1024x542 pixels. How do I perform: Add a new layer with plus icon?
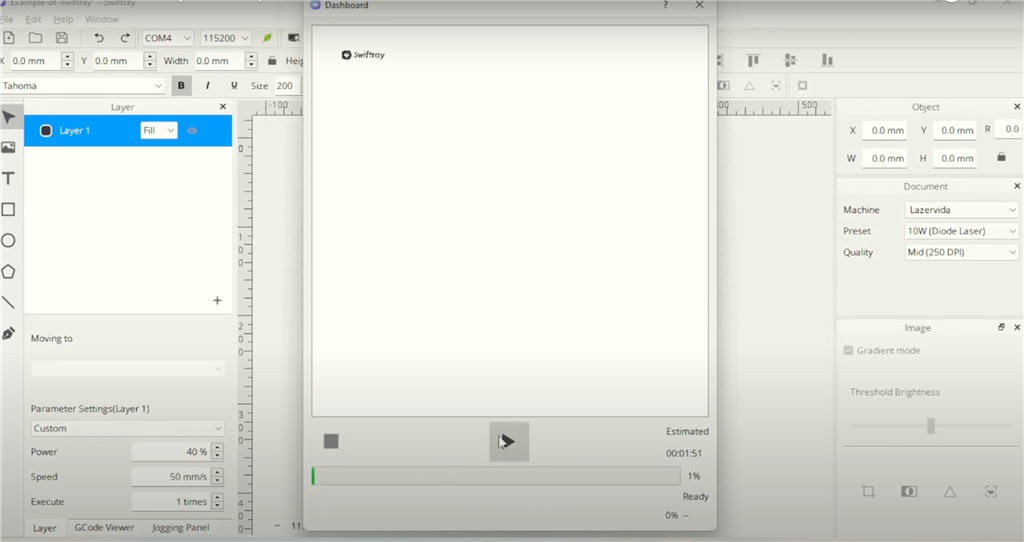click(x=217, y=300)
